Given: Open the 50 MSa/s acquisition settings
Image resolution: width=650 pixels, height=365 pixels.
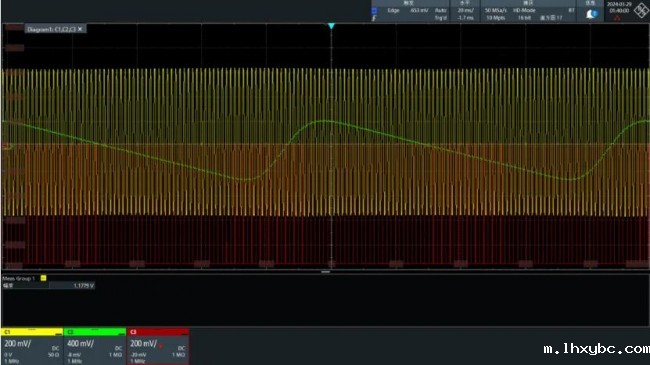Looking at the screenshot, I should pos(496,10).
